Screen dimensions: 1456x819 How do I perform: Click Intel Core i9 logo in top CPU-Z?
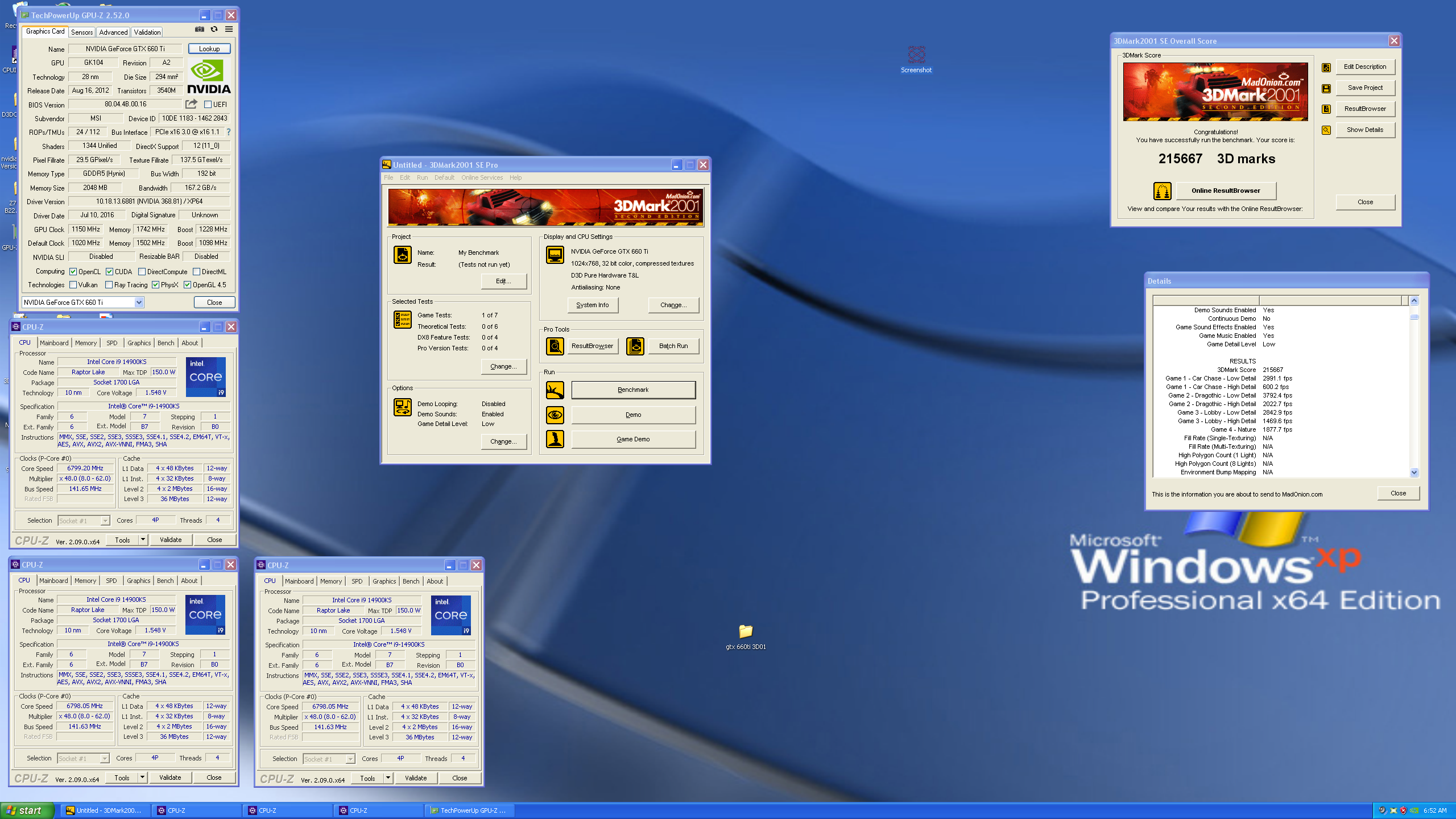tap(206, 377)
